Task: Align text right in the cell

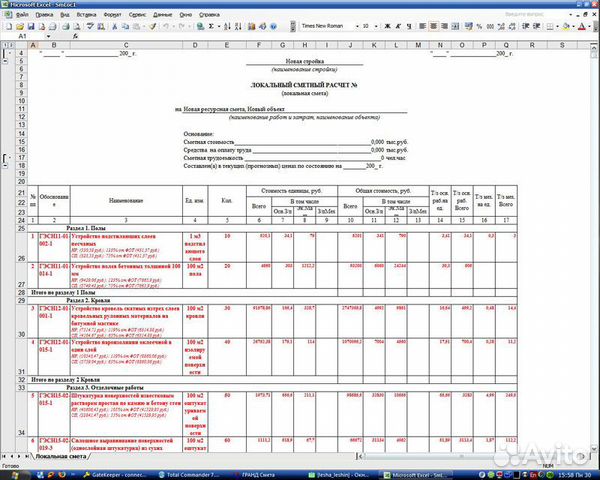Action: tap(444, 26)
